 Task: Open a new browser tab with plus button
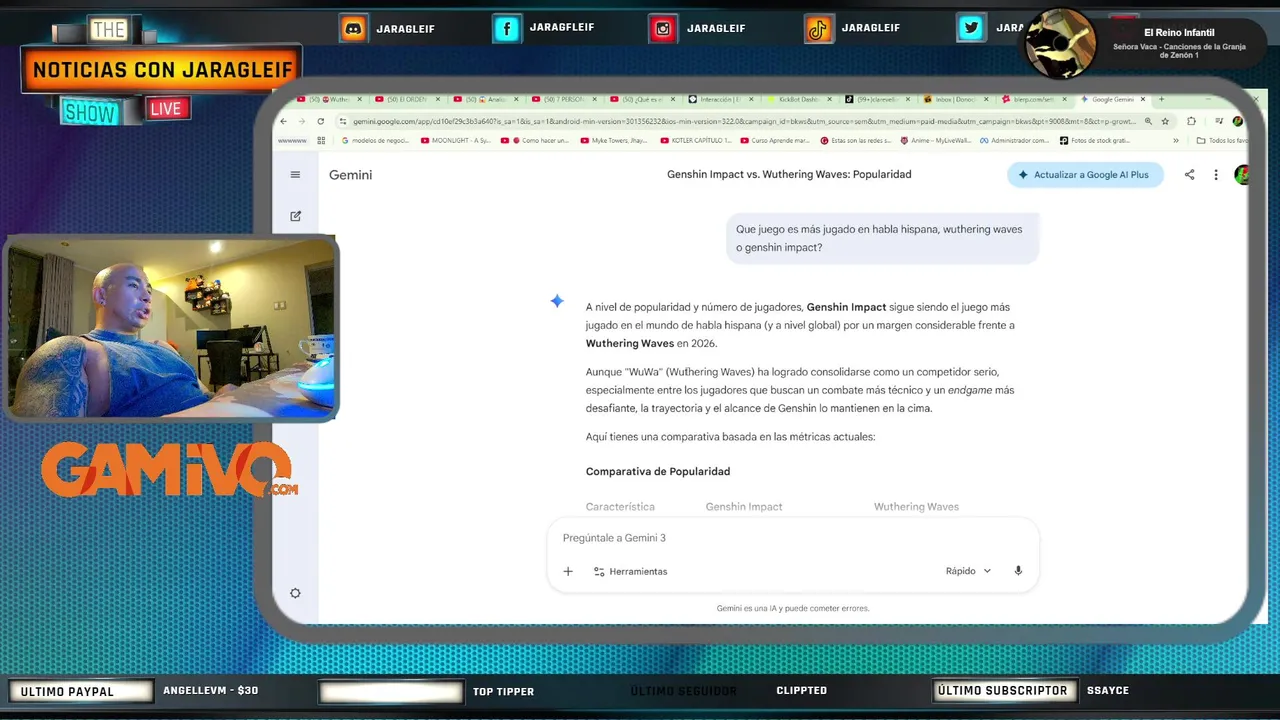point(1161,99)
